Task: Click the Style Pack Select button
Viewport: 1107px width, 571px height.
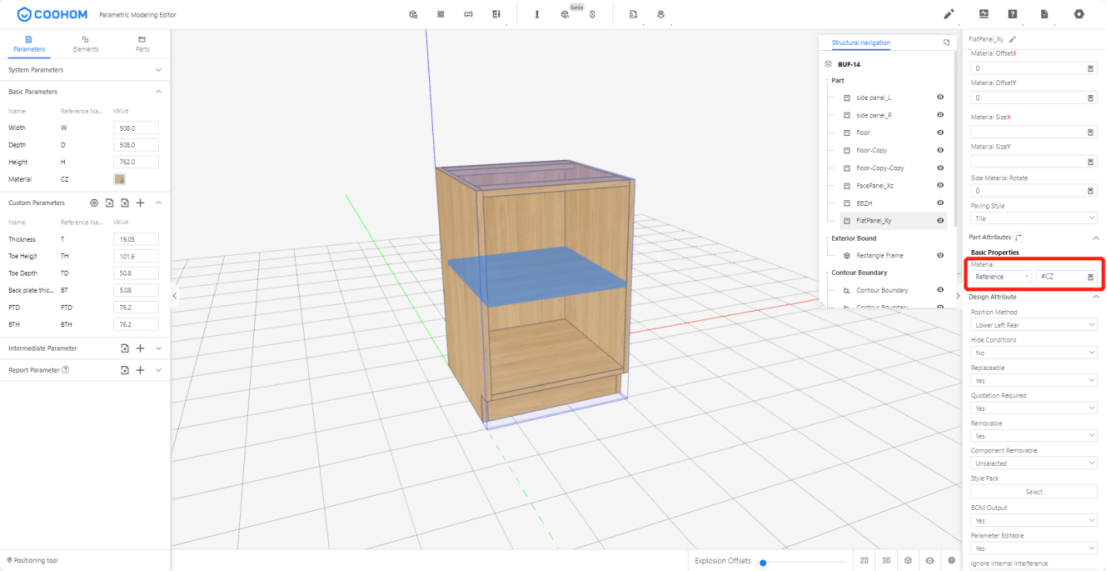Action: (1034, 491)
